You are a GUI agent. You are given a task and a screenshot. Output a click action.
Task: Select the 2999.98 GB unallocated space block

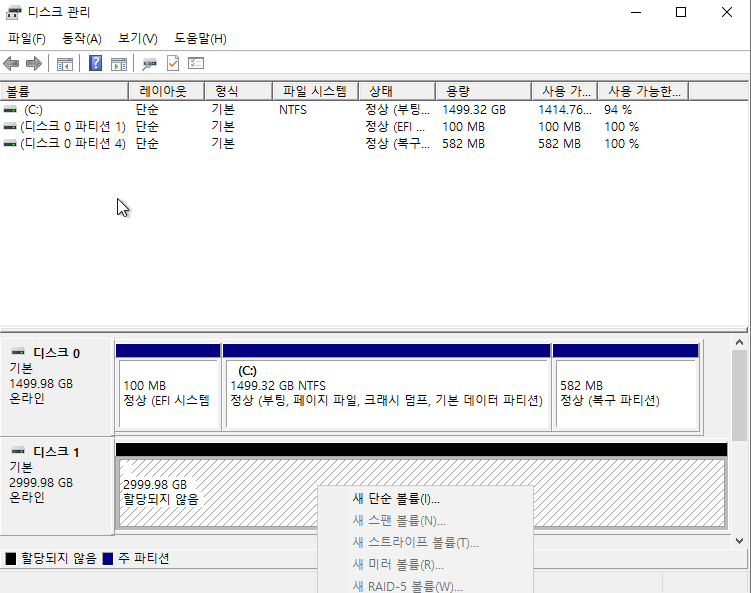pyautogui.click(x=421, y=485)
